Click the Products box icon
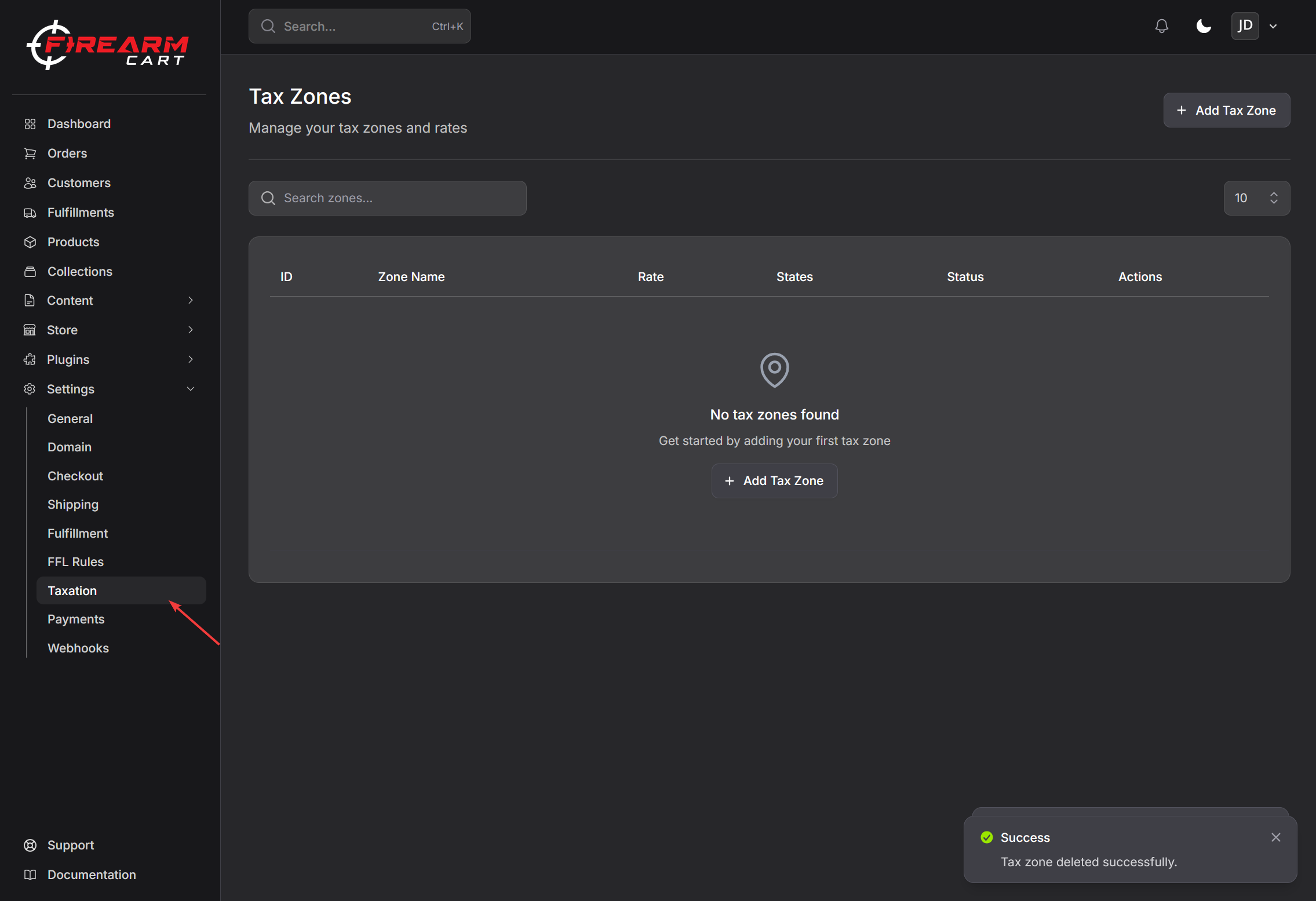This screenshot has height=901, width=1316. (x=30, y=242)
